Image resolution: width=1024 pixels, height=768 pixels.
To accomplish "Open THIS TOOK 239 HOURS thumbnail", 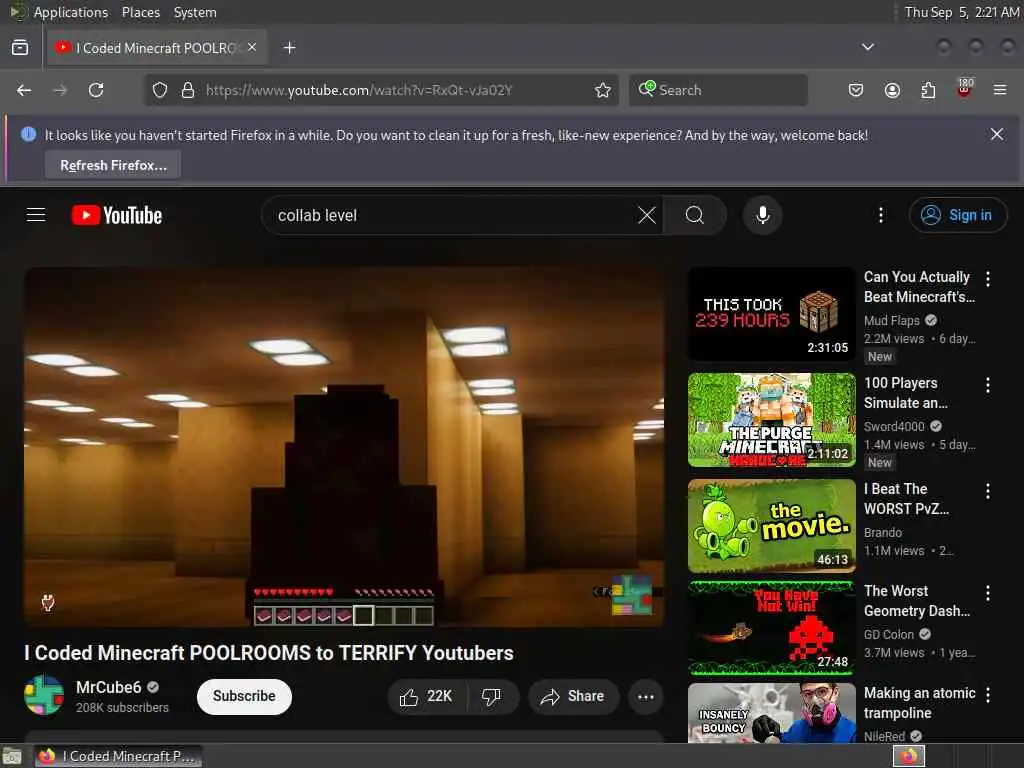I will point(771,313).
